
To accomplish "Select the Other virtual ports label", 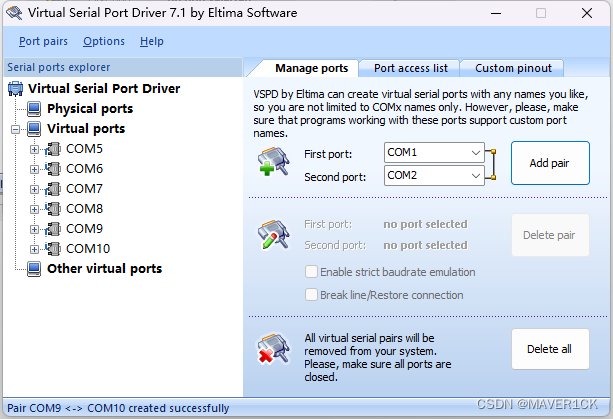I will [x=104, y=269].
